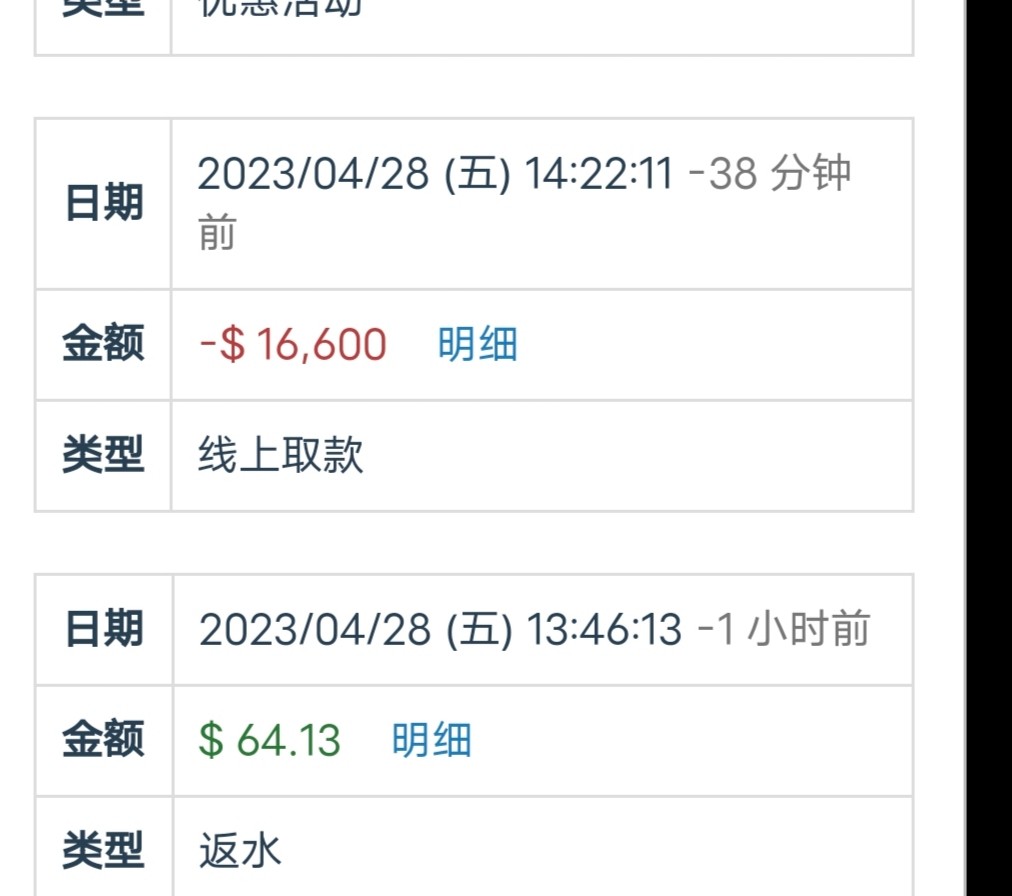Screen dimensions: 1012x896
Task: Click the cut-off 类型 label at top
Action: tap(103, 6)
